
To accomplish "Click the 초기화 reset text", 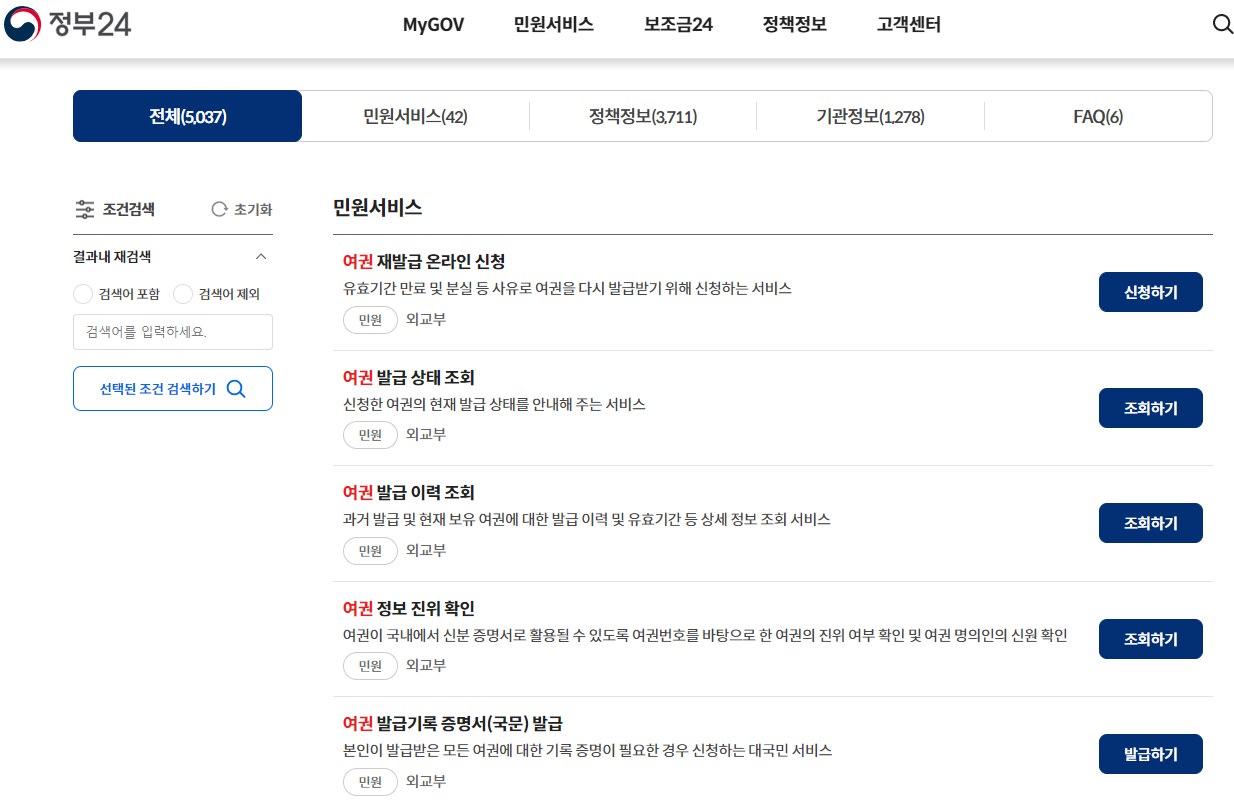I will tap(253, 210).
